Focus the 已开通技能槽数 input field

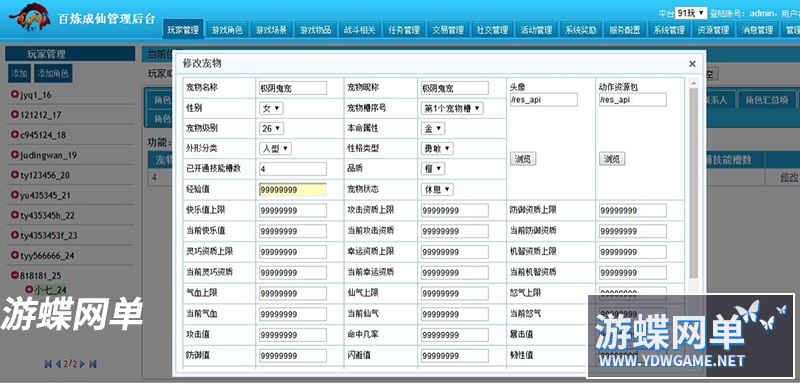(293, 169)
